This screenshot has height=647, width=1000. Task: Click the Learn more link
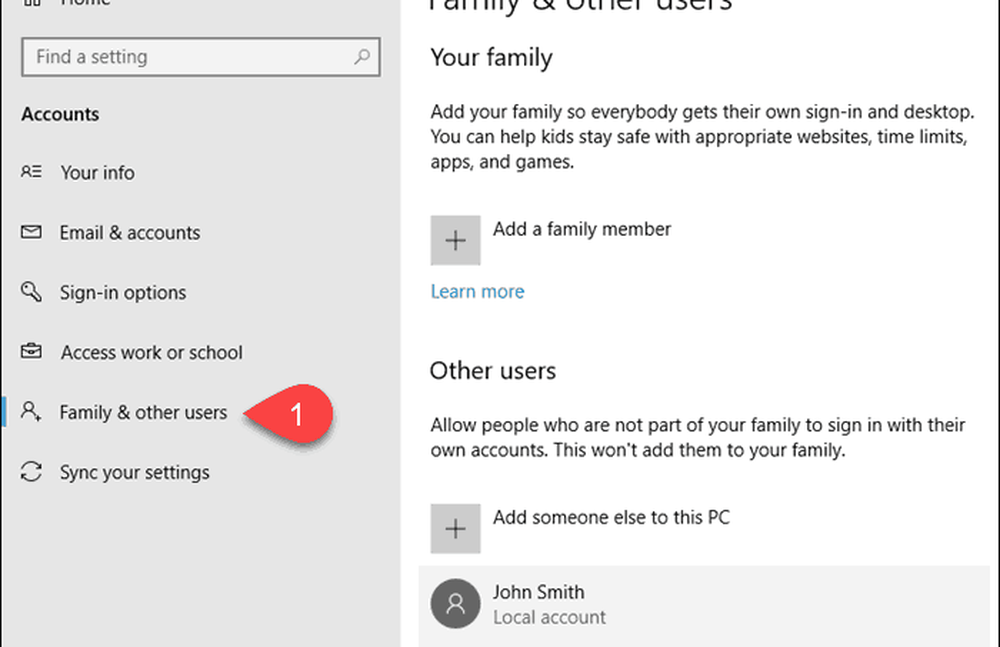pyautogui.click(x=477, y=292)
